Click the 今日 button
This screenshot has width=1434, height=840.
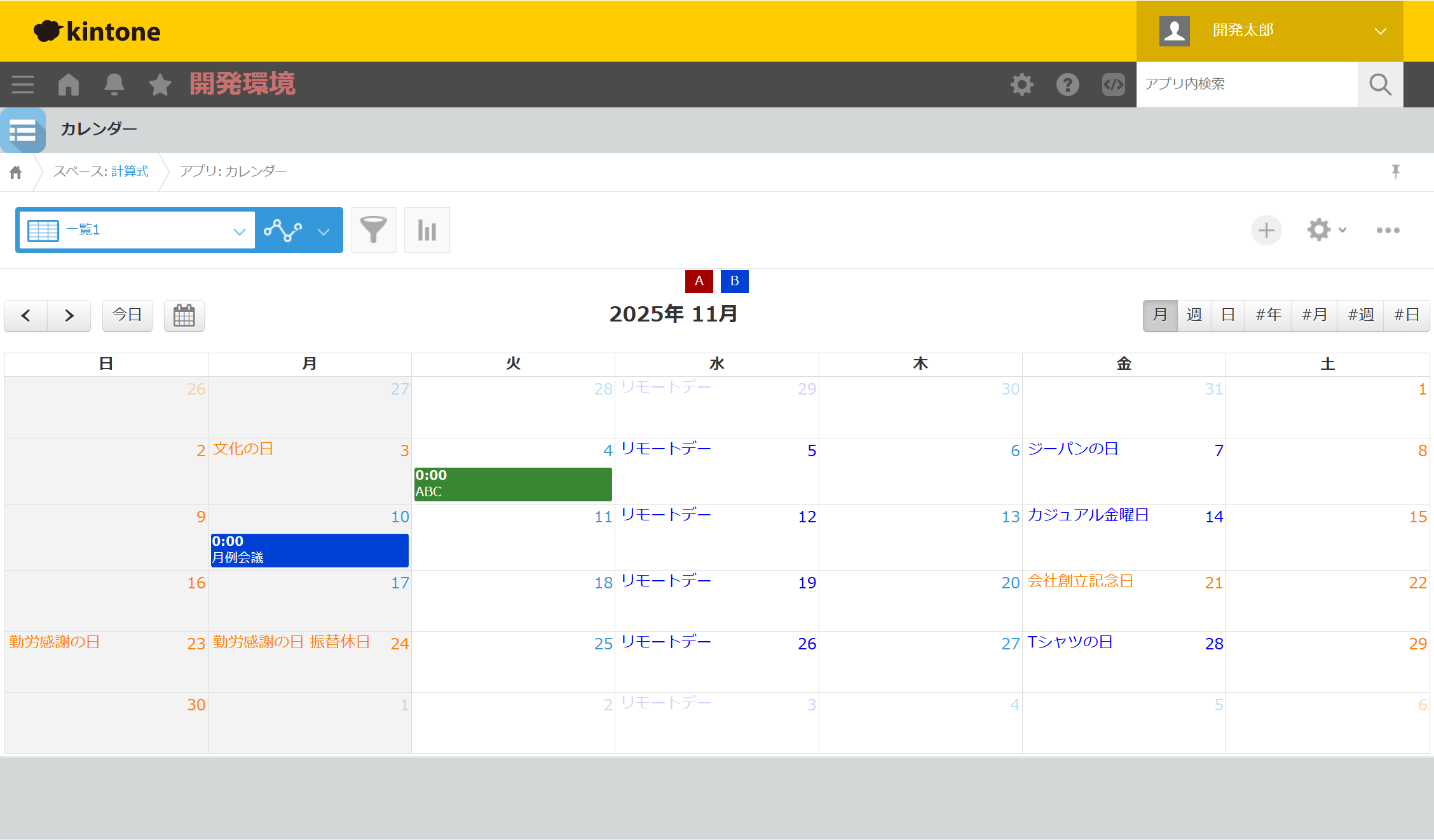(x=127, y=315)
